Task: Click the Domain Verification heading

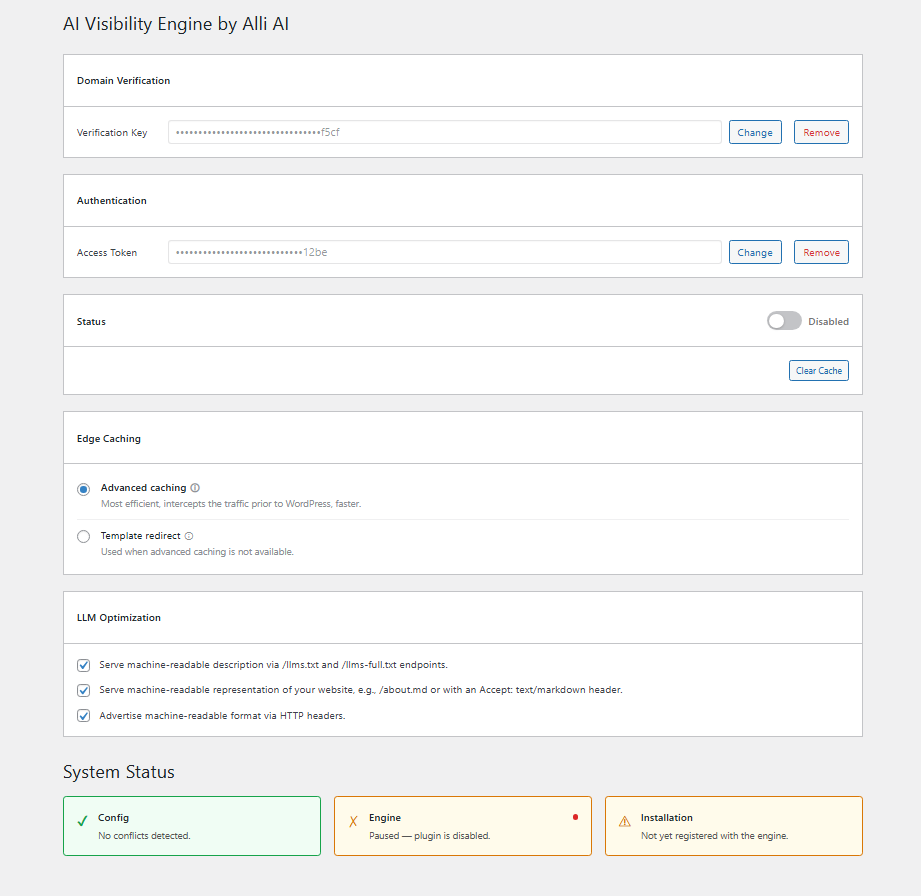Action: pyautogui.click(x=123, y=80)
